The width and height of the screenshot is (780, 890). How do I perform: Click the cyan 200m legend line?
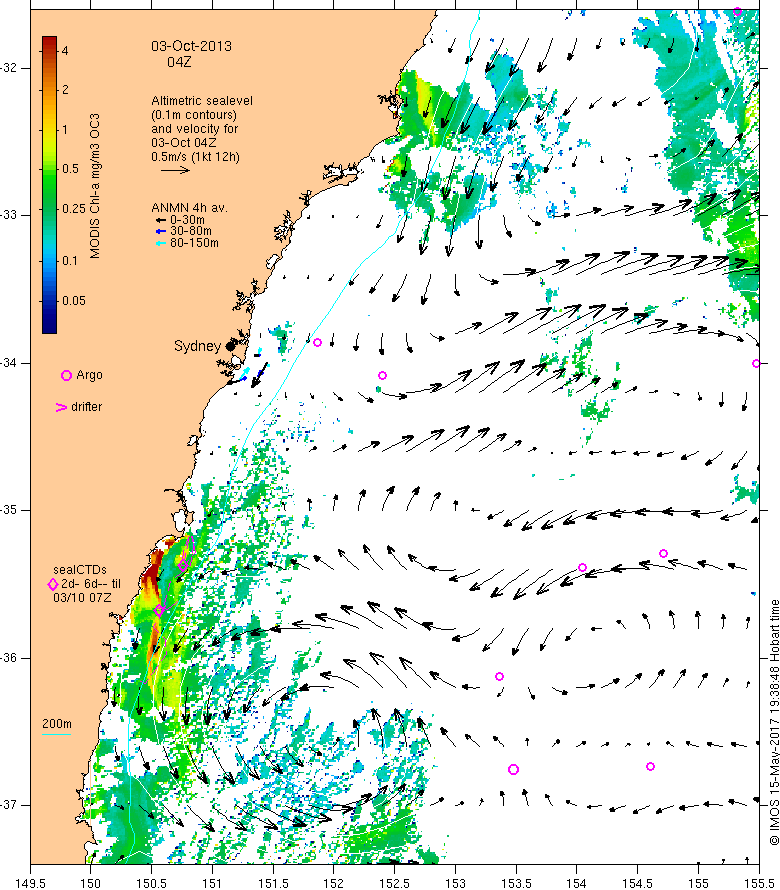[57, 734]
